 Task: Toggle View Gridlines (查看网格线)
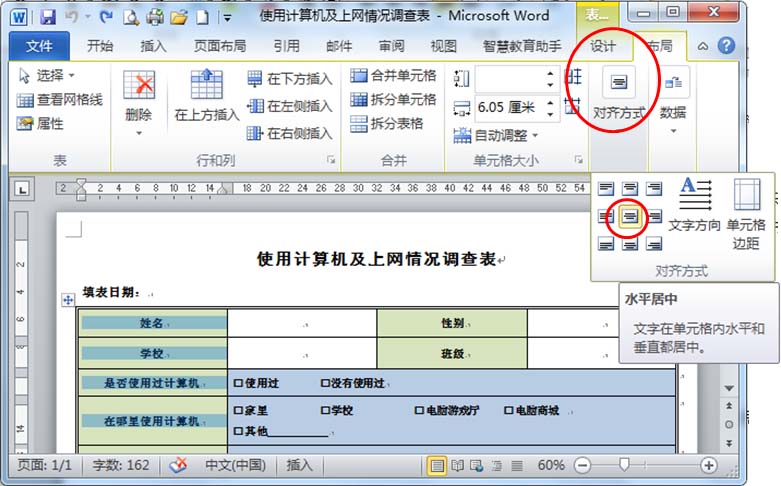[x=60, y=100]
